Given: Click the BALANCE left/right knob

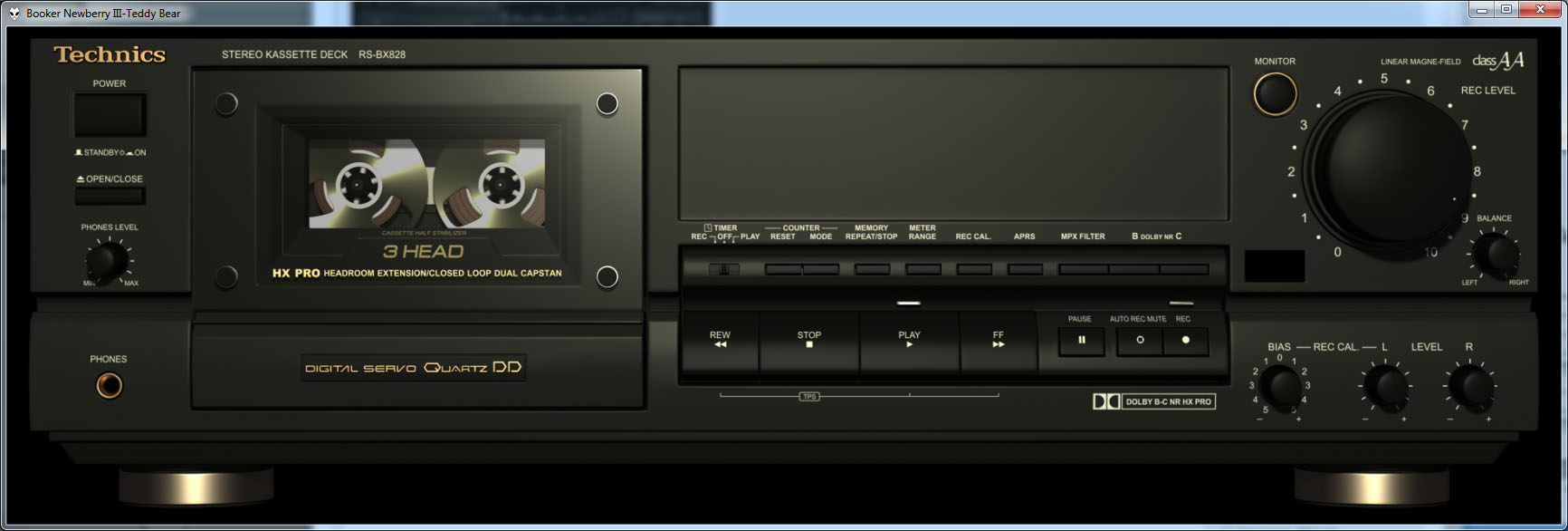Looking at the screenshot, I should 1496,256.
